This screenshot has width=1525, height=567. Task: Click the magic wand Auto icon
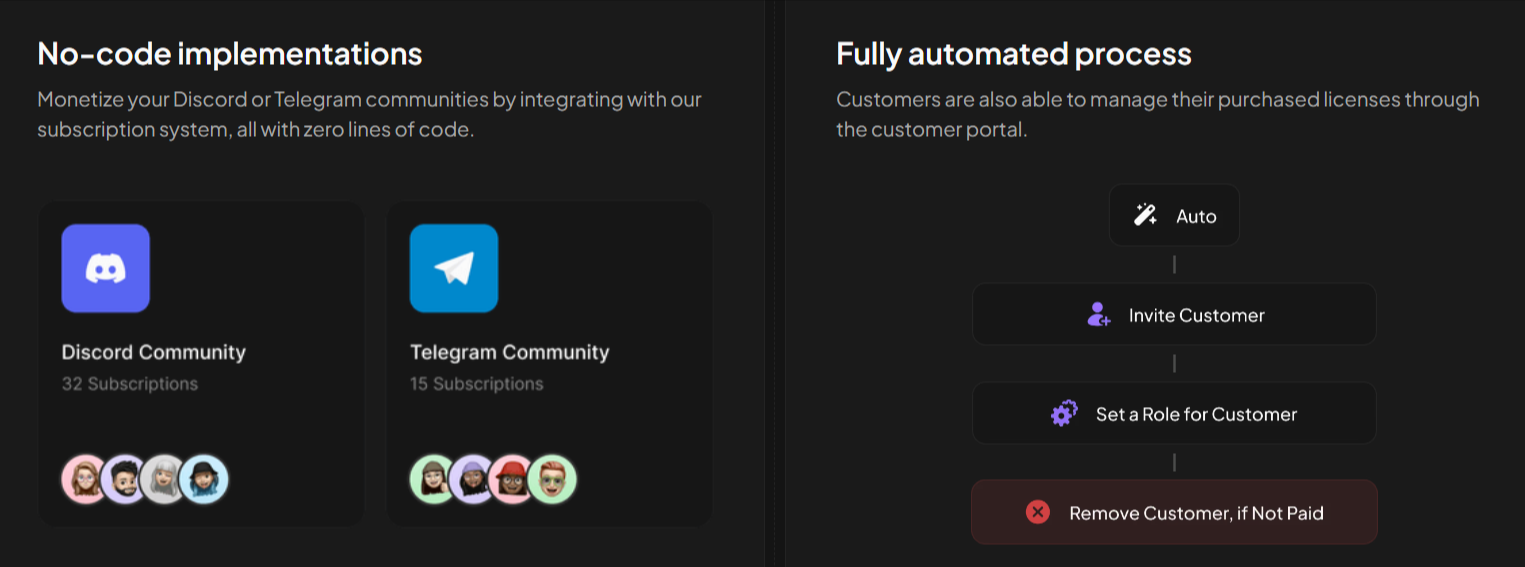pyautogui.click(x=1145, y=215)
